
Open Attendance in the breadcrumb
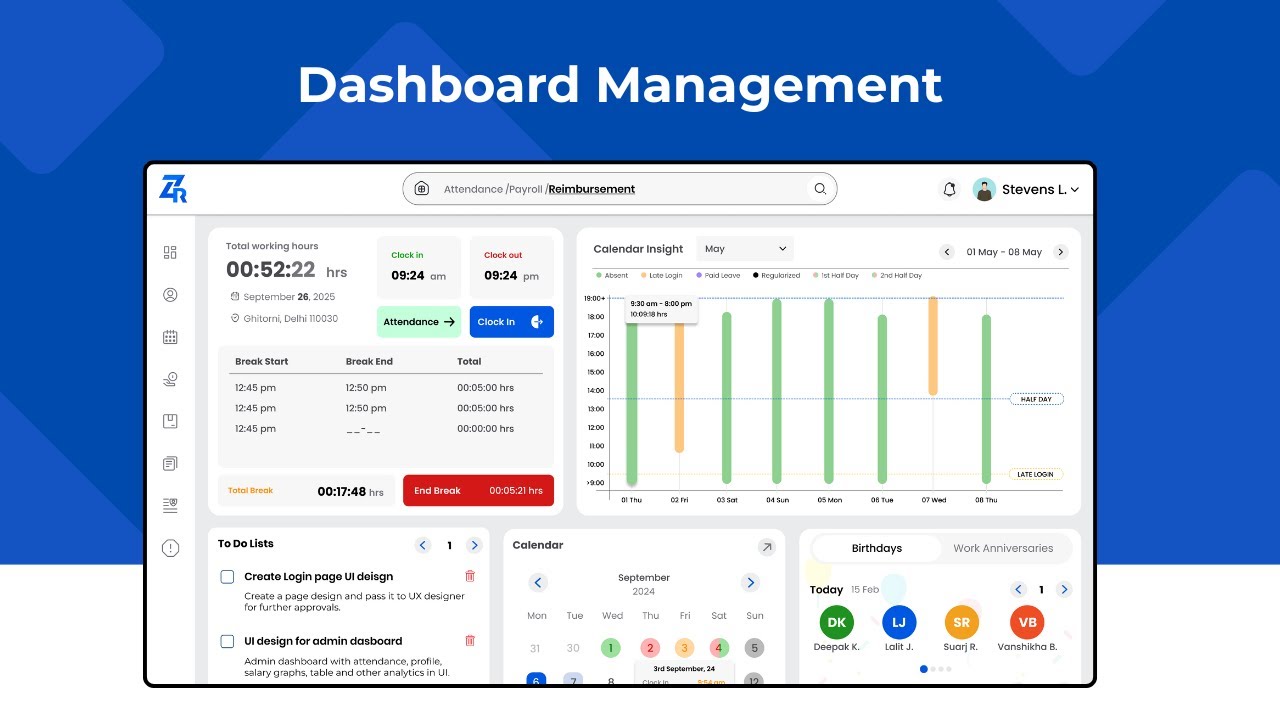coord(473,189)
